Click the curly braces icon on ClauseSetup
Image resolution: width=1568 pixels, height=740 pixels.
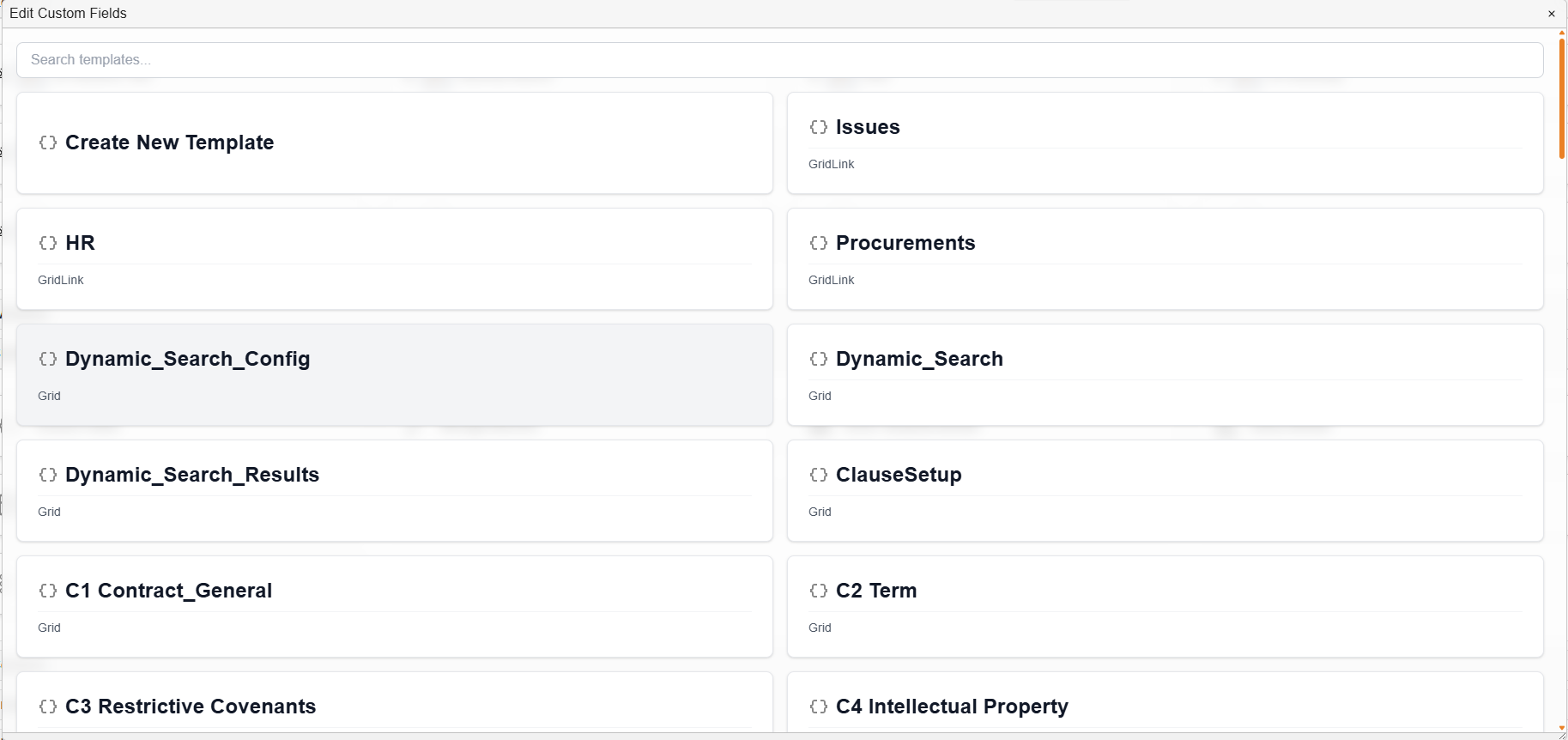(819, 475)
